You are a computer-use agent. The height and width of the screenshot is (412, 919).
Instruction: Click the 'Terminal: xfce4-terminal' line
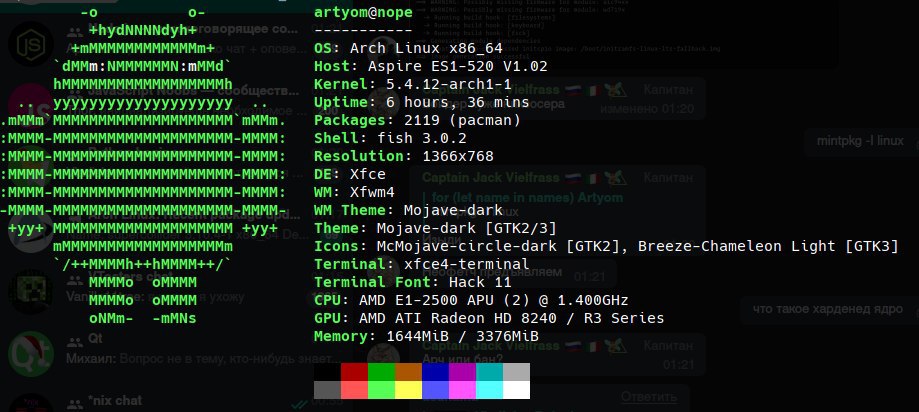[x=422, y=264]
